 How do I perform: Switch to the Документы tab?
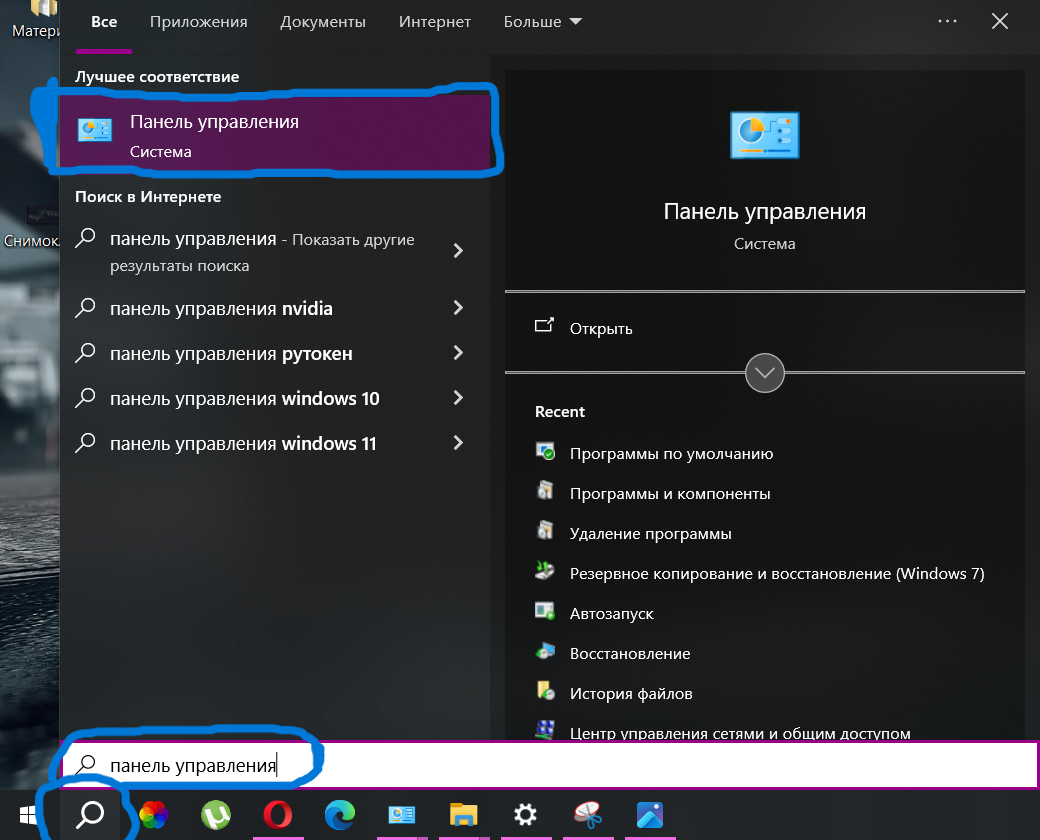pos(322,22)
